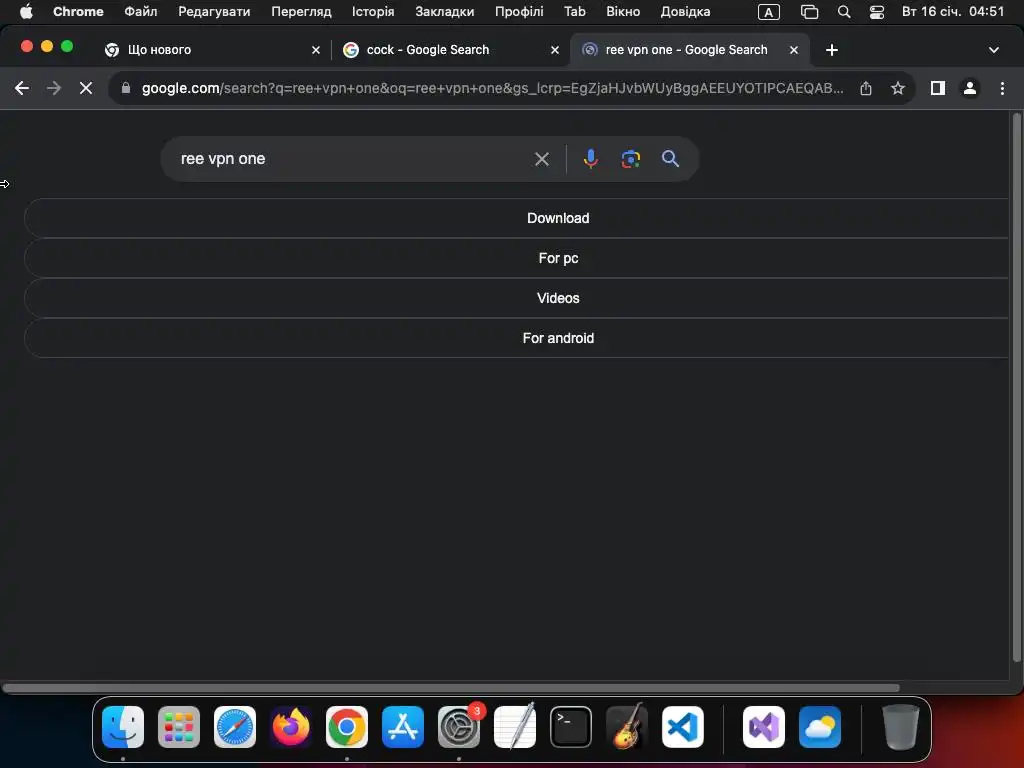The width and height of the screenshot is (1024, 768).
Task: Search by image with Google Lens
Action: [630, 159]
